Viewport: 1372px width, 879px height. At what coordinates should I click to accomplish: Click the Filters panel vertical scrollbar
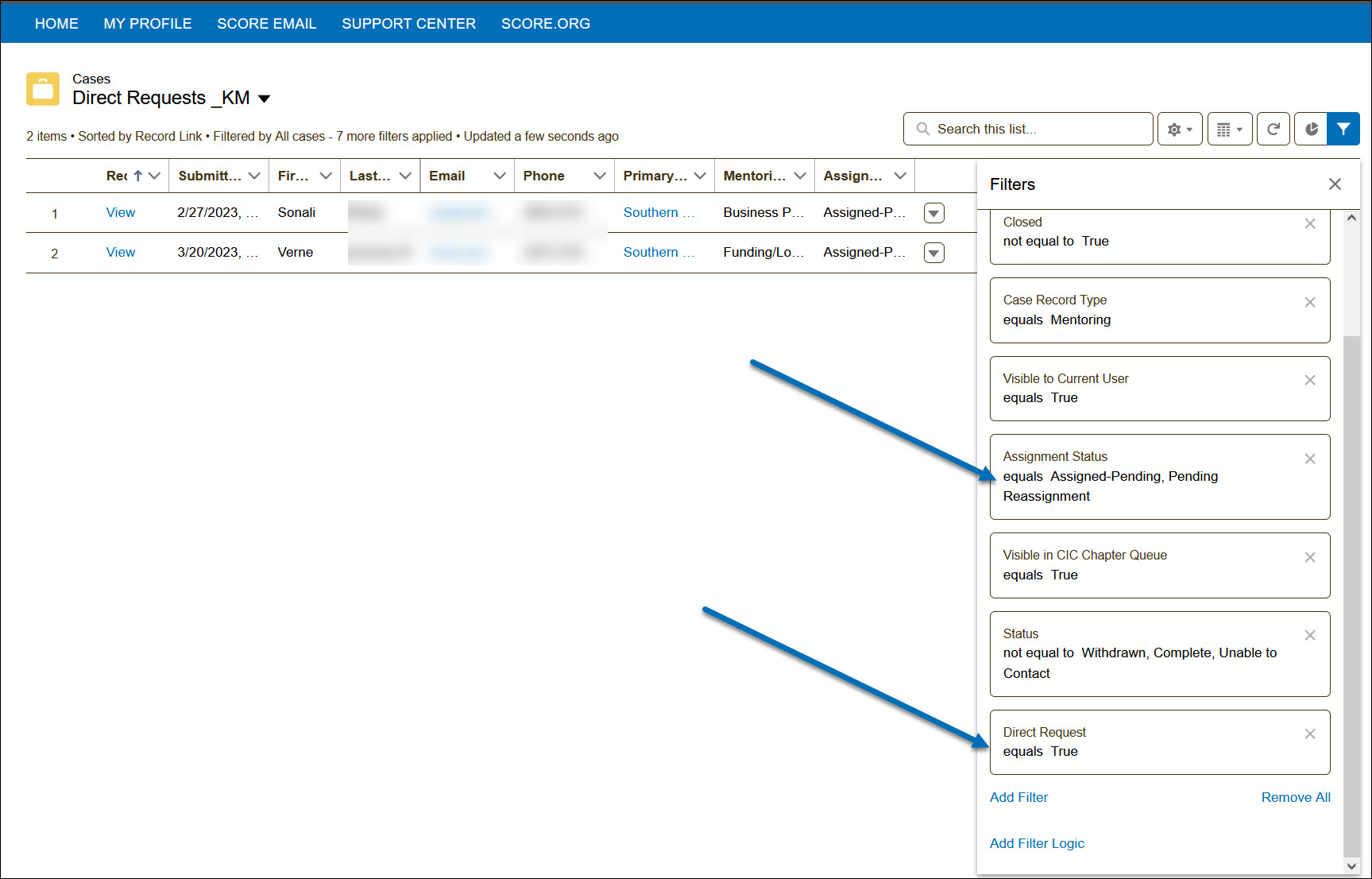tap(1351, 556)
